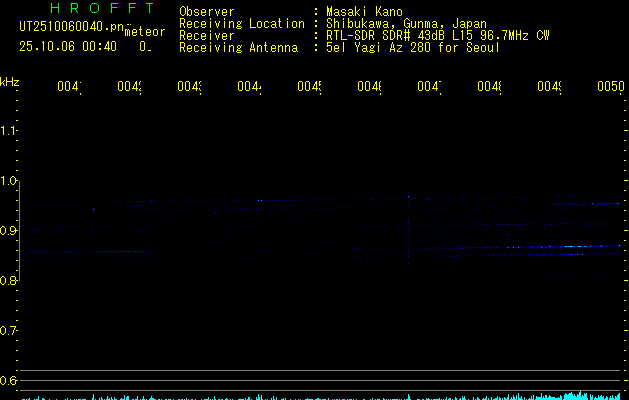Click the 0.9 kHz axis label
The image size is (629, 400).
(8, 230)
